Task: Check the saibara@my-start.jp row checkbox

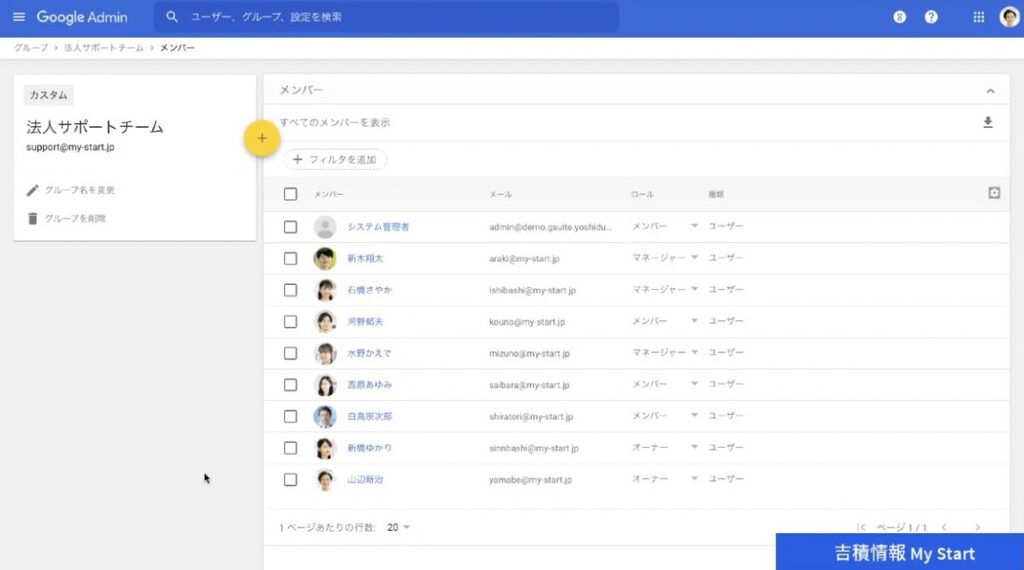Action: (291, 385)
